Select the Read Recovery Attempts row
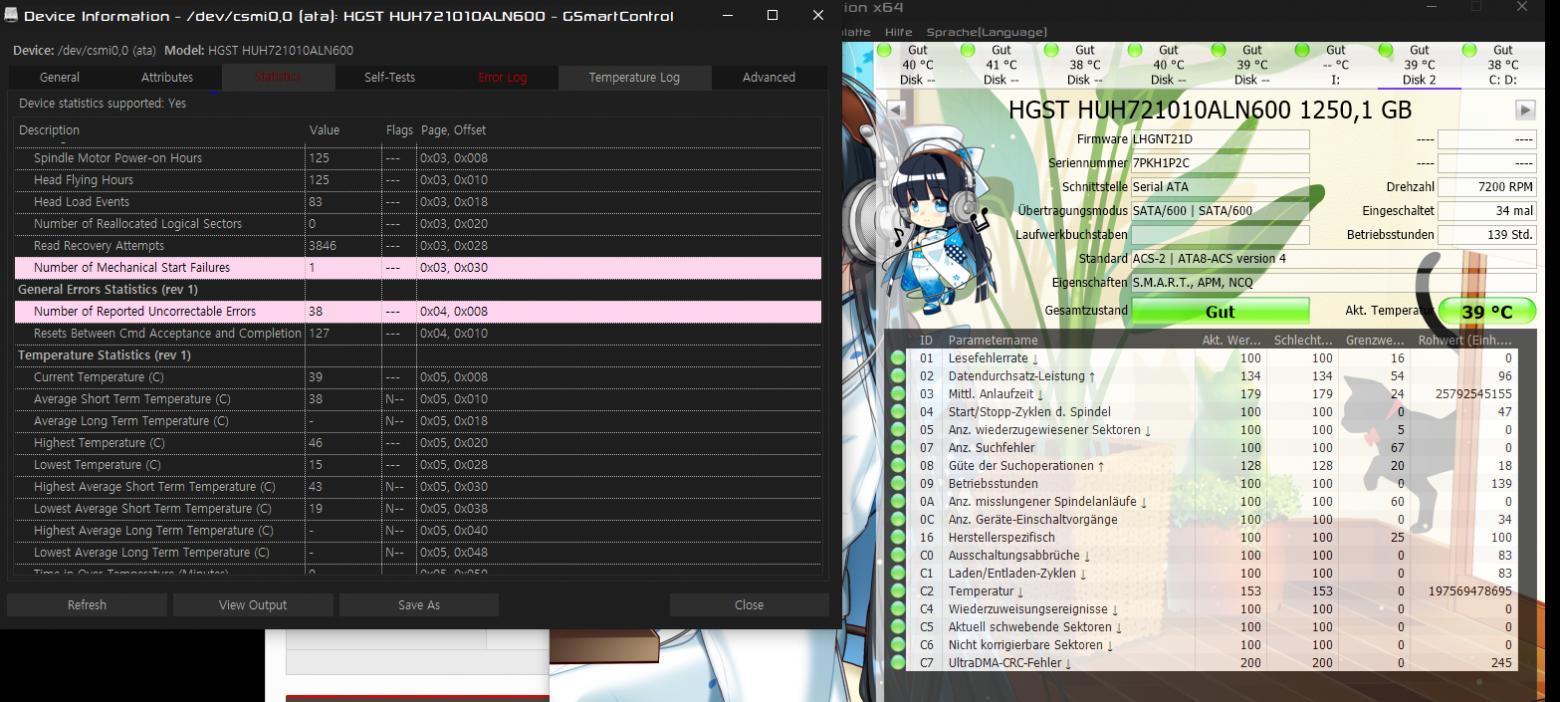The width and height of the screenshot is (1560, 702). [418, 246]
